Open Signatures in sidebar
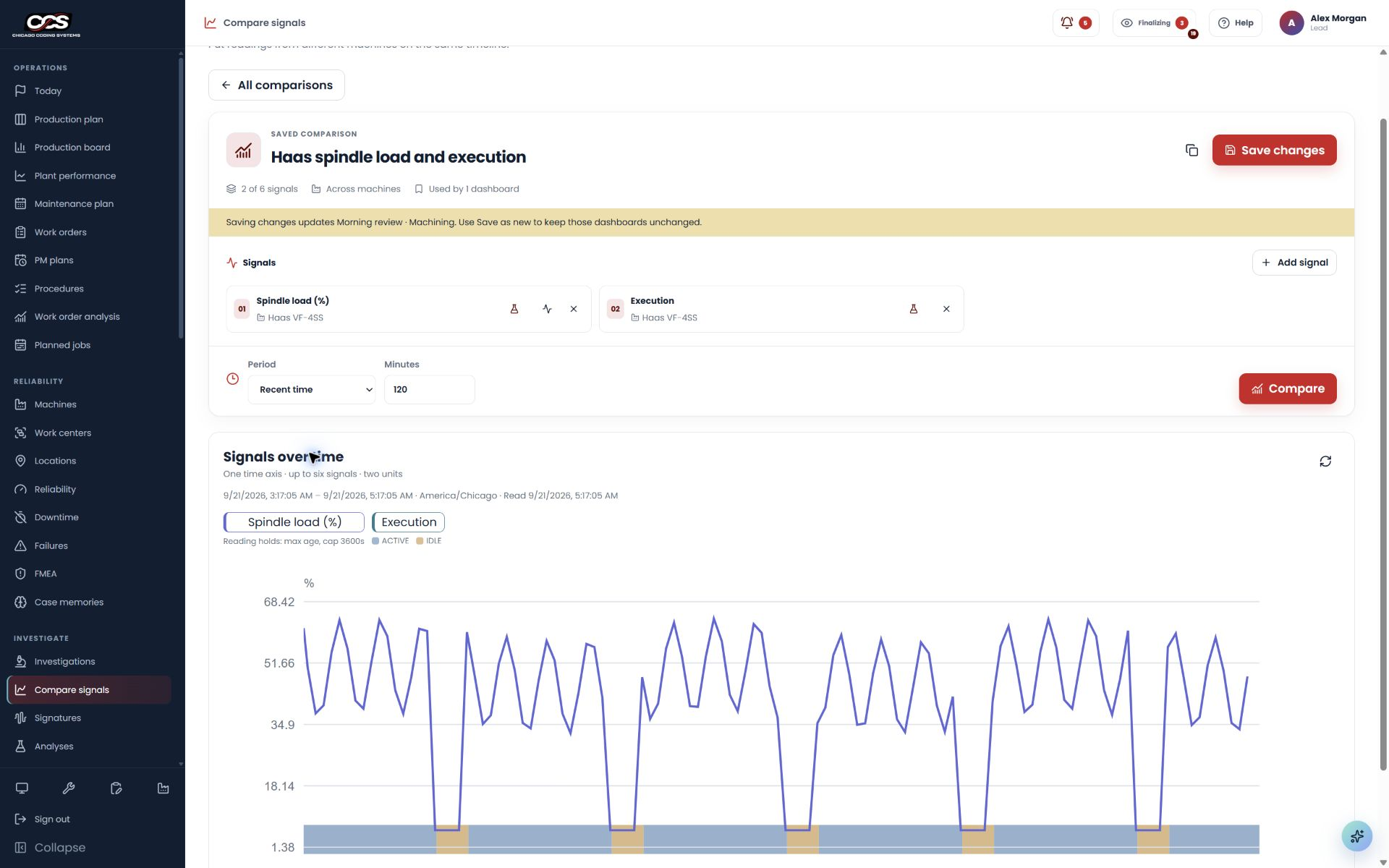 coord(88,718)
